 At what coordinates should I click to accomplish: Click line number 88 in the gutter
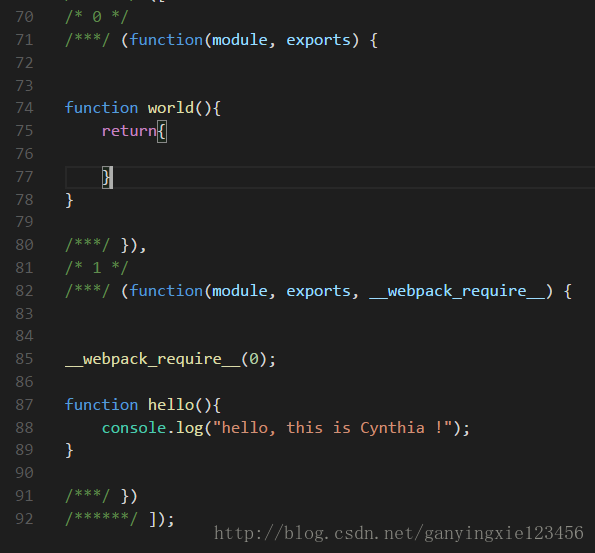24,428
